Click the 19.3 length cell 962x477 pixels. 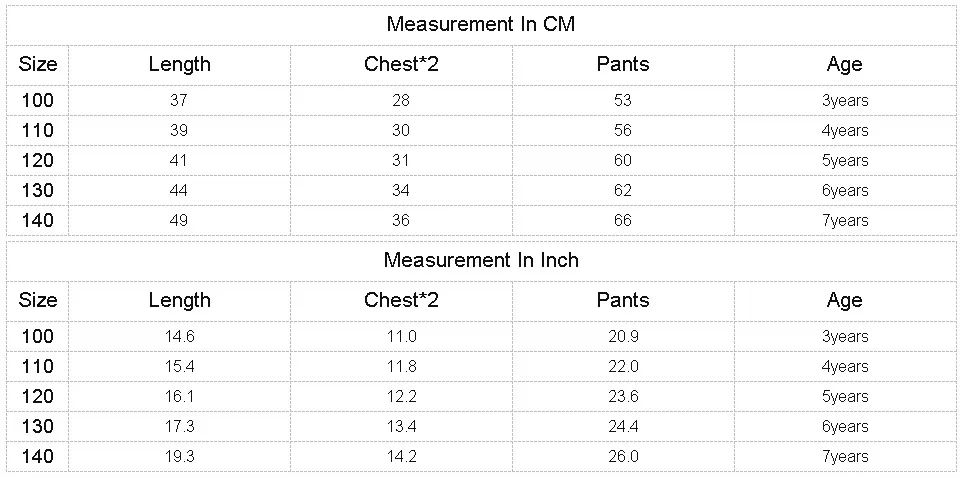click(x=179, y=456)
